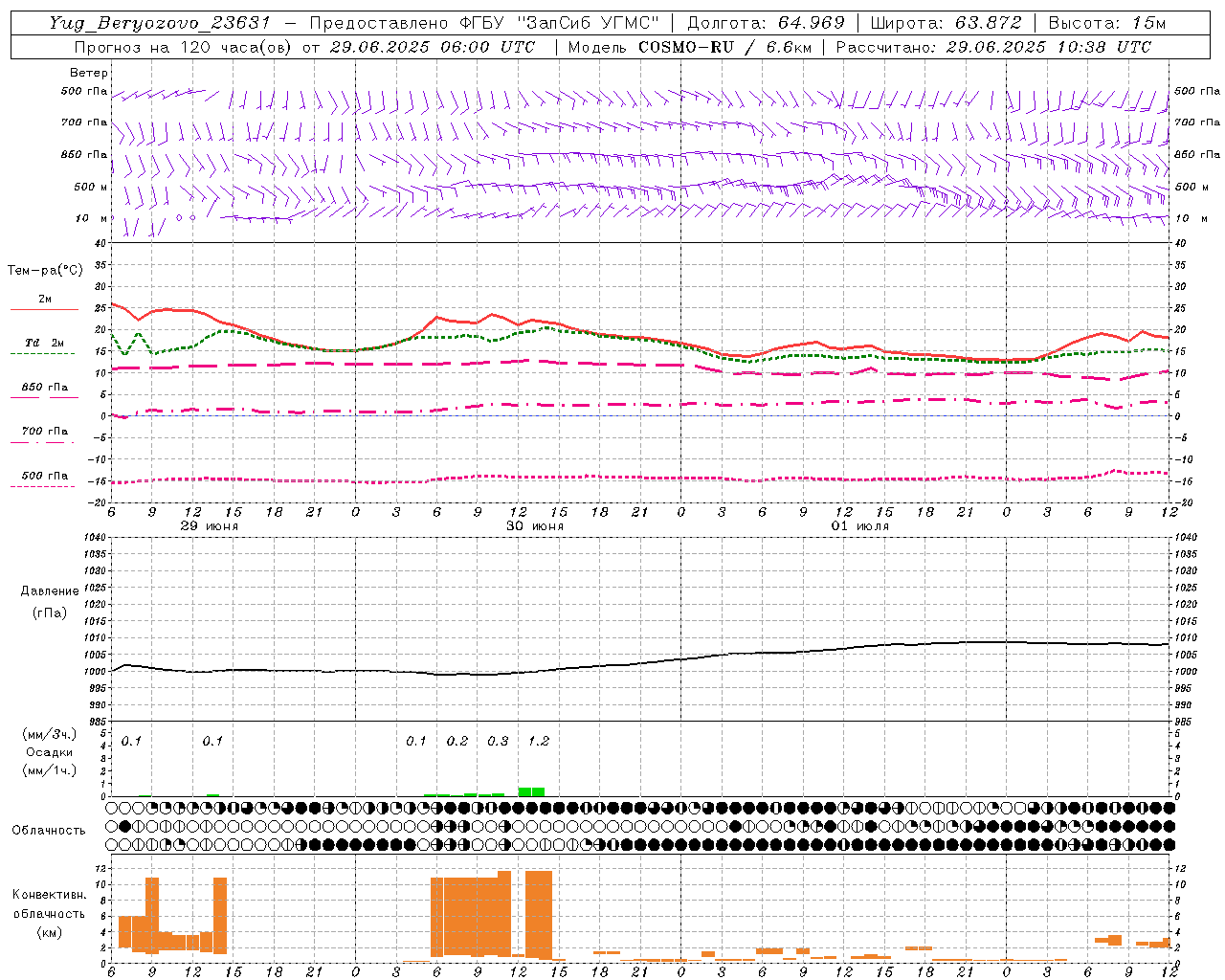Click the "Давление" pressure panel label
The width and height of the screenshot is (1225, 980).
48,591
